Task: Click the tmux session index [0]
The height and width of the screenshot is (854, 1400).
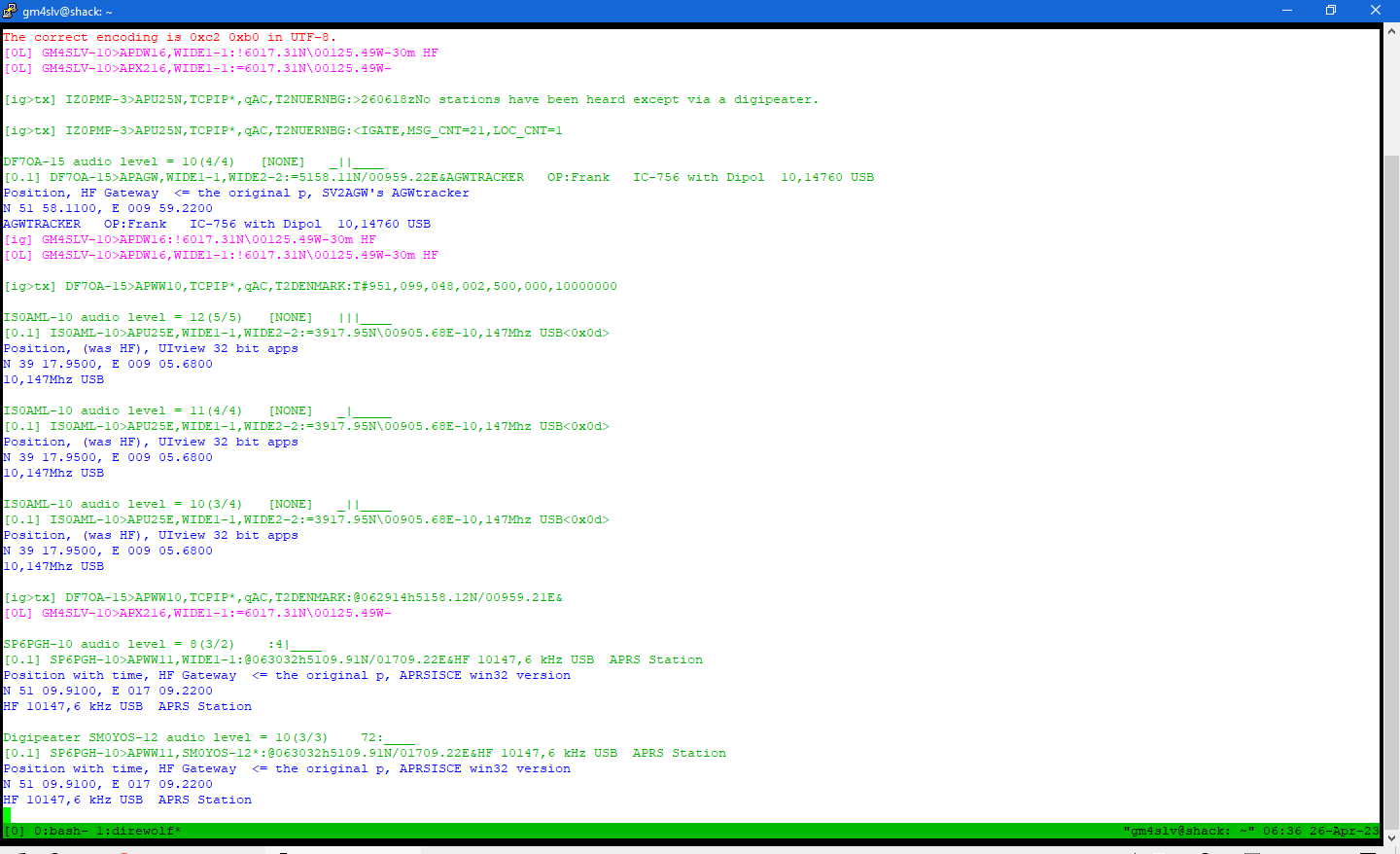Action: 15,831
